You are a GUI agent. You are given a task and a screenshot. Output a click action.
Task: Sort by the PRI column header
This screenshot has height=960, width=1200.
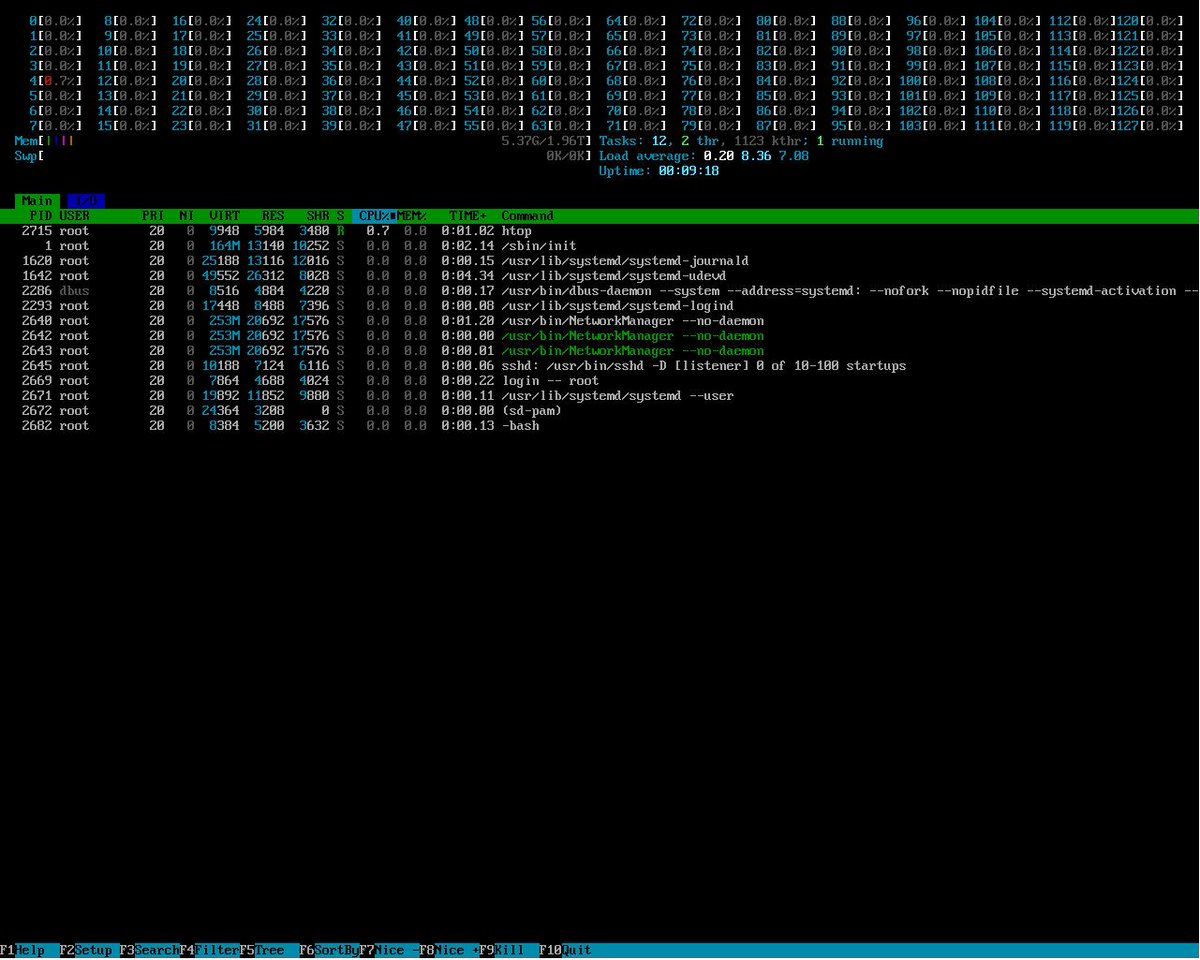153,216
